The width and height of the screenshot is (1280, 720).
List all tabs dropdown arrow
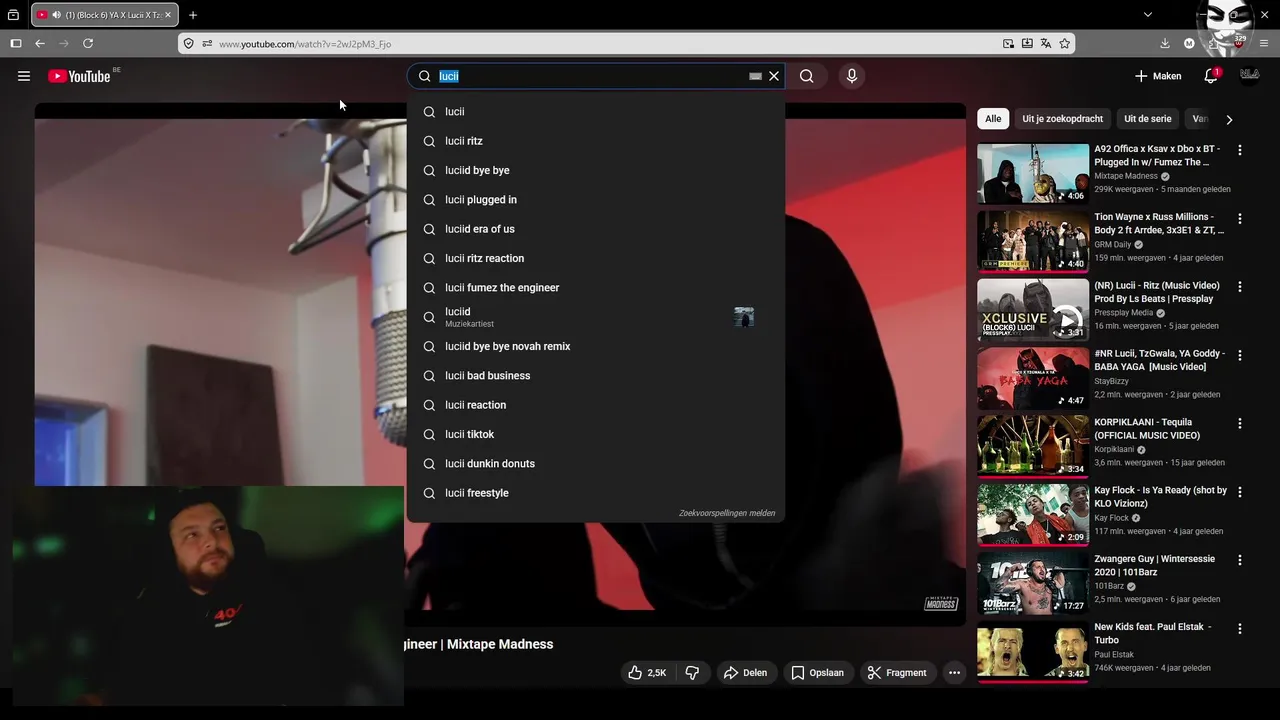click(x=1148, y=15)
